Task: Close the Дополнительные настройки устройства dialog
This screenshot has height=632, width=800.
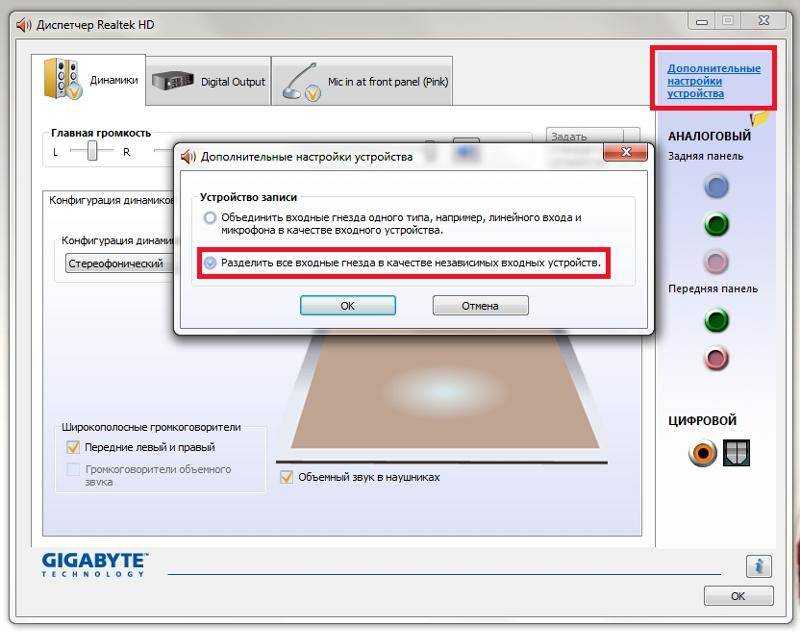Action: click(625, 152)
